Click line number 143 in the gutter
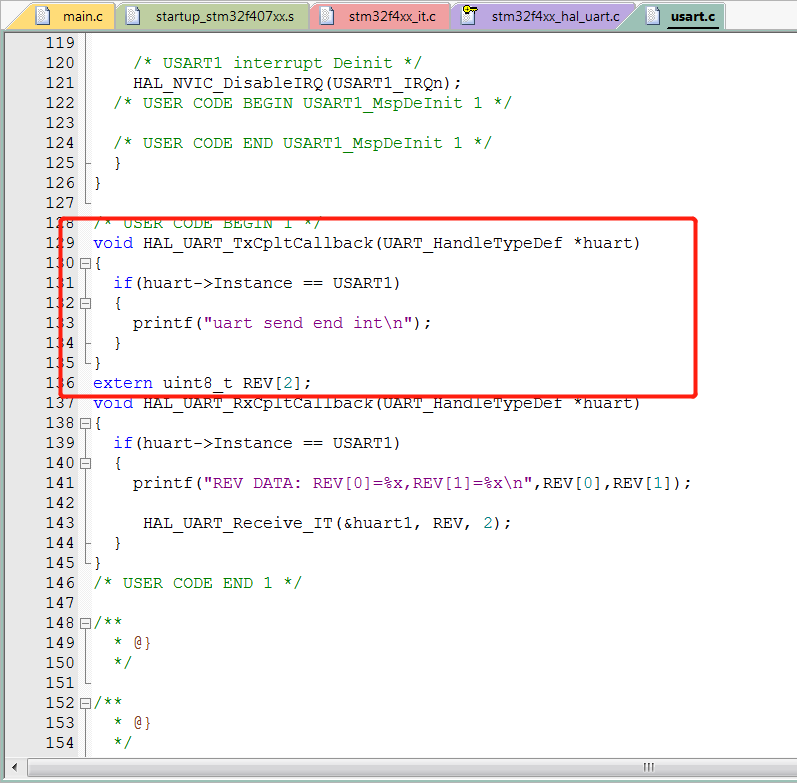The width and height of the screenshot is (797, 783). (x=60, y=523)
